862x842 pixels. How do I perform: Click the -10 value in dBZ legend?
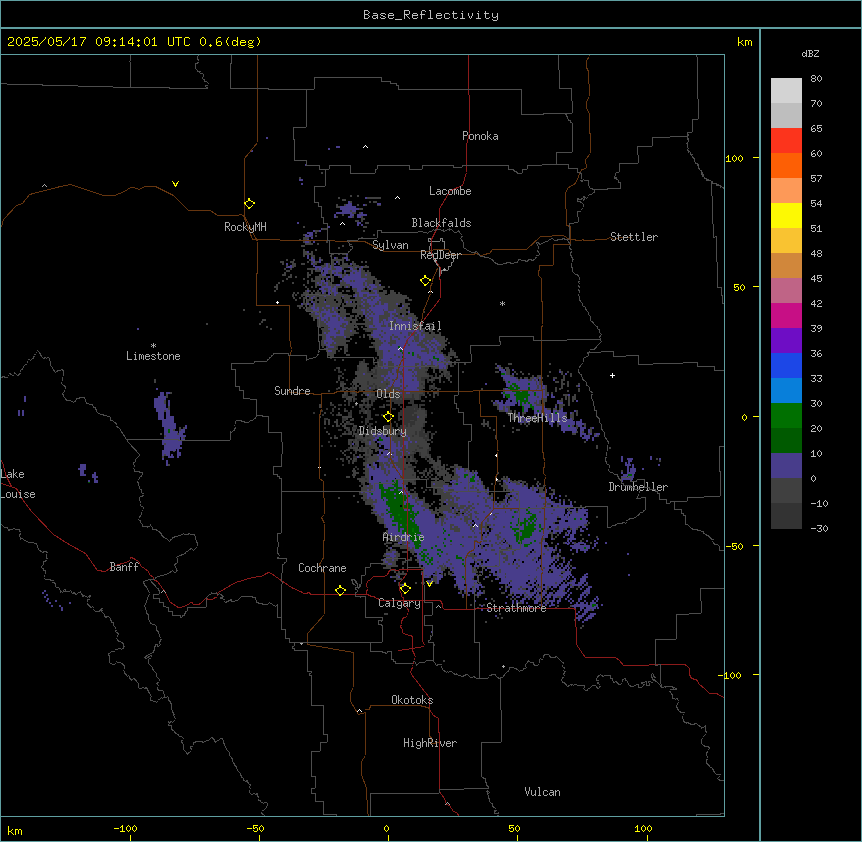pyautogui.click(x=819, y=503)
